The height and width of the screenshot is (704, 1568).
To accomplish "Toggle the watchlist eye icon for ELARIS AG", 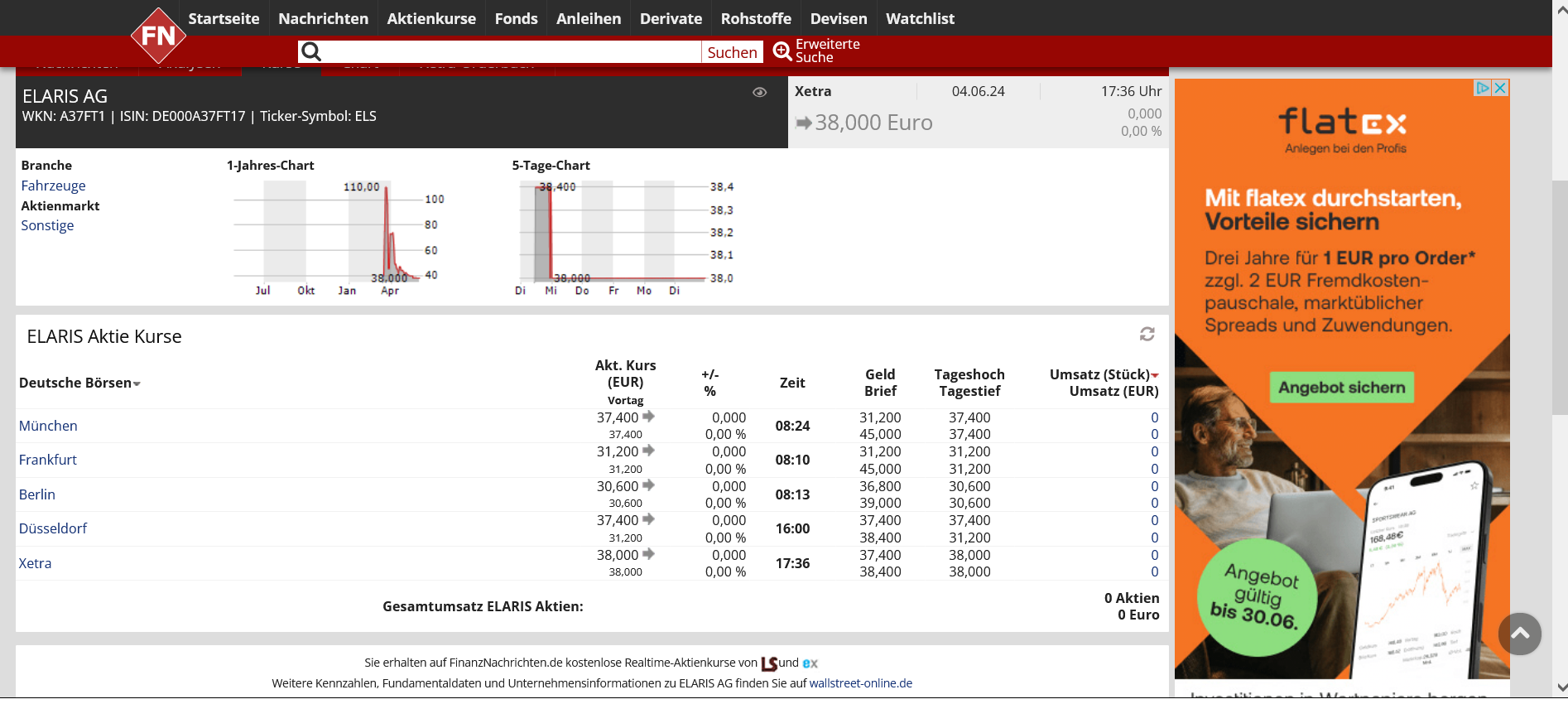I will pos(759,93).
